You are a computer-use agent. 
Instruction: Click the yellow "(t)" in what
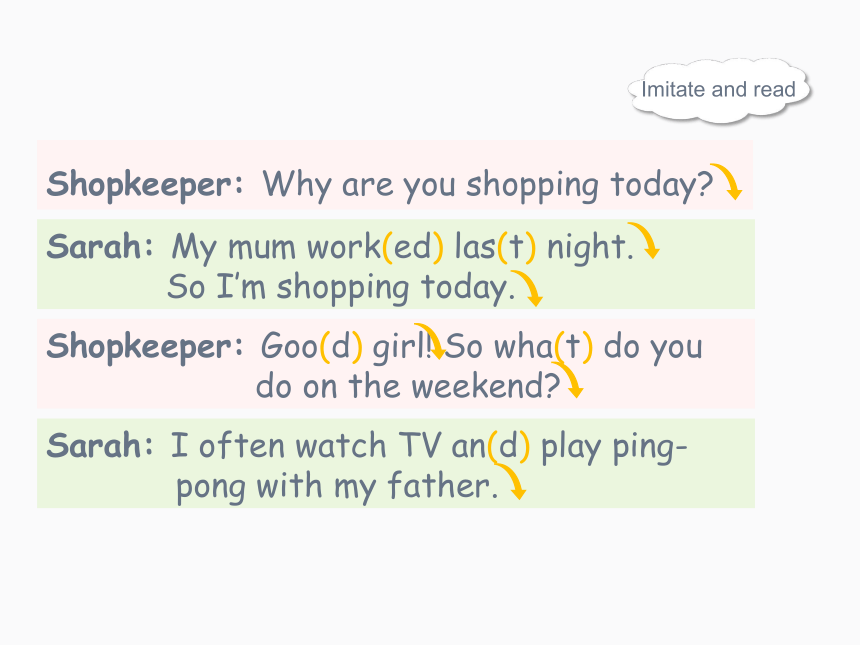click(x=573, y=347)
